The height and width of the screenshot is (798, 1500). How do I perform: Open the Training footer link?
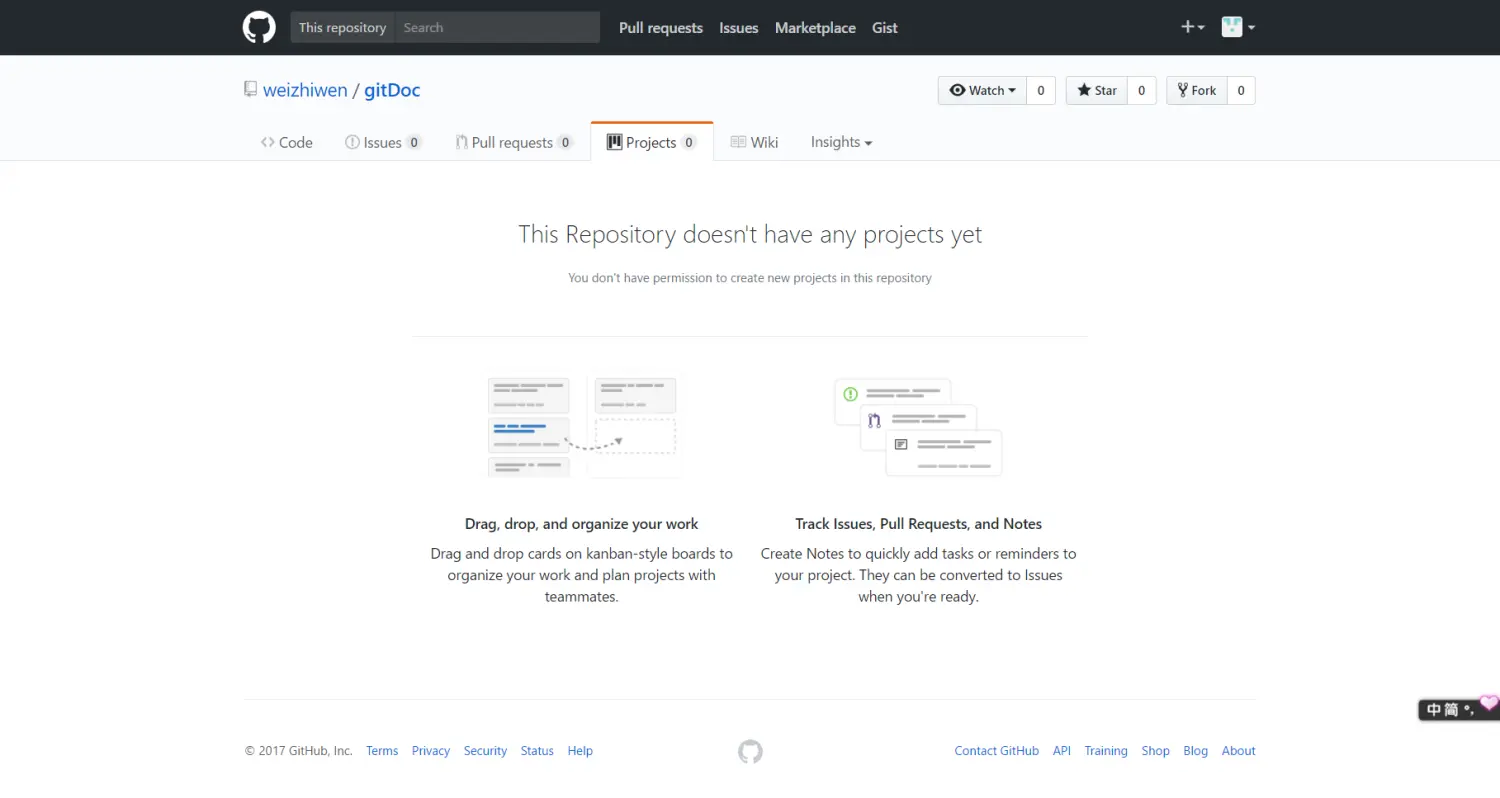1106,751
